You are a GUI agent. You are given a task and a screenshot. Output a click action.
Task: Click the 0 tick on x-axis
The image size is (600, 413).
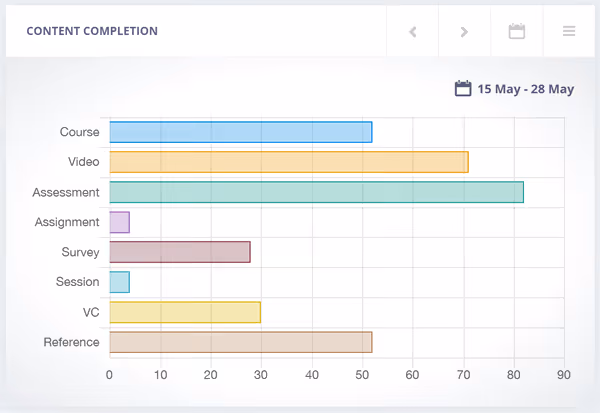pyautogui.click(x=109, y=375)
